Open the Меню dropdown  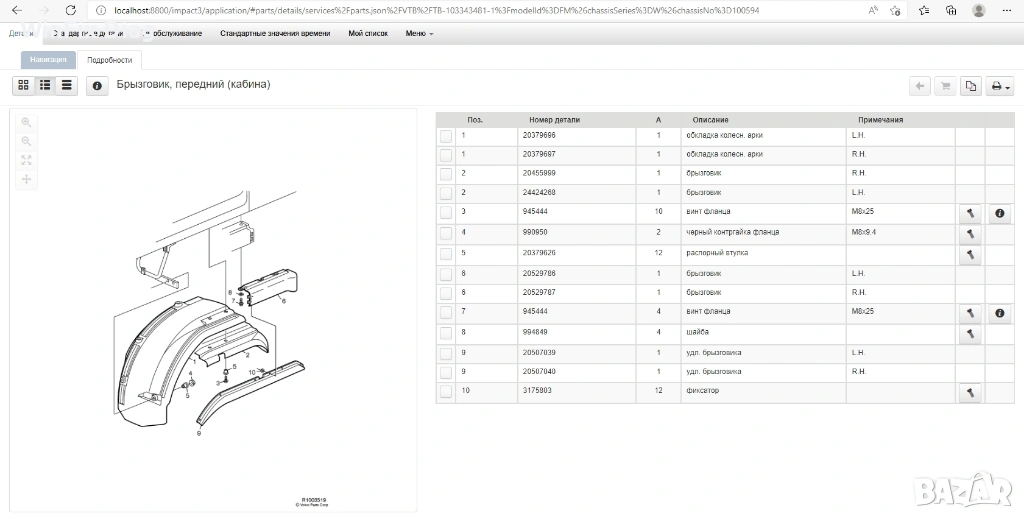click(419, 33)
